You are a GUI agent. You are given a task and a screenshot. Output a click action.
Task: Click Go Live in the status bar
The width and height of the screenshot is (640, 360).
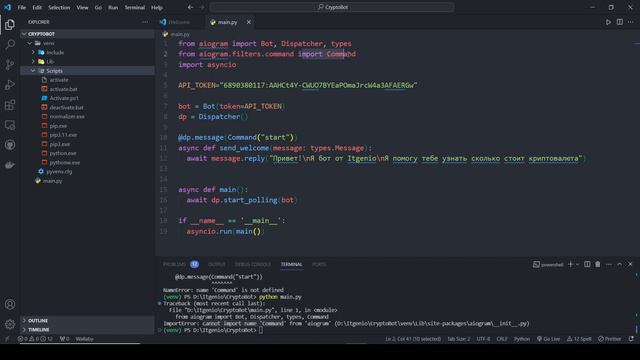[x=549, y=339]
